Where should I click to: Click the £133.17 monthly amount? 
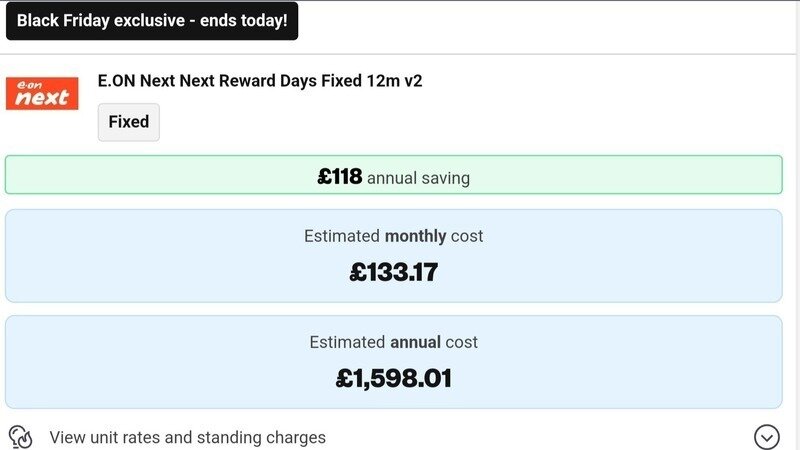pyautogui.click(x=393, y=272)
